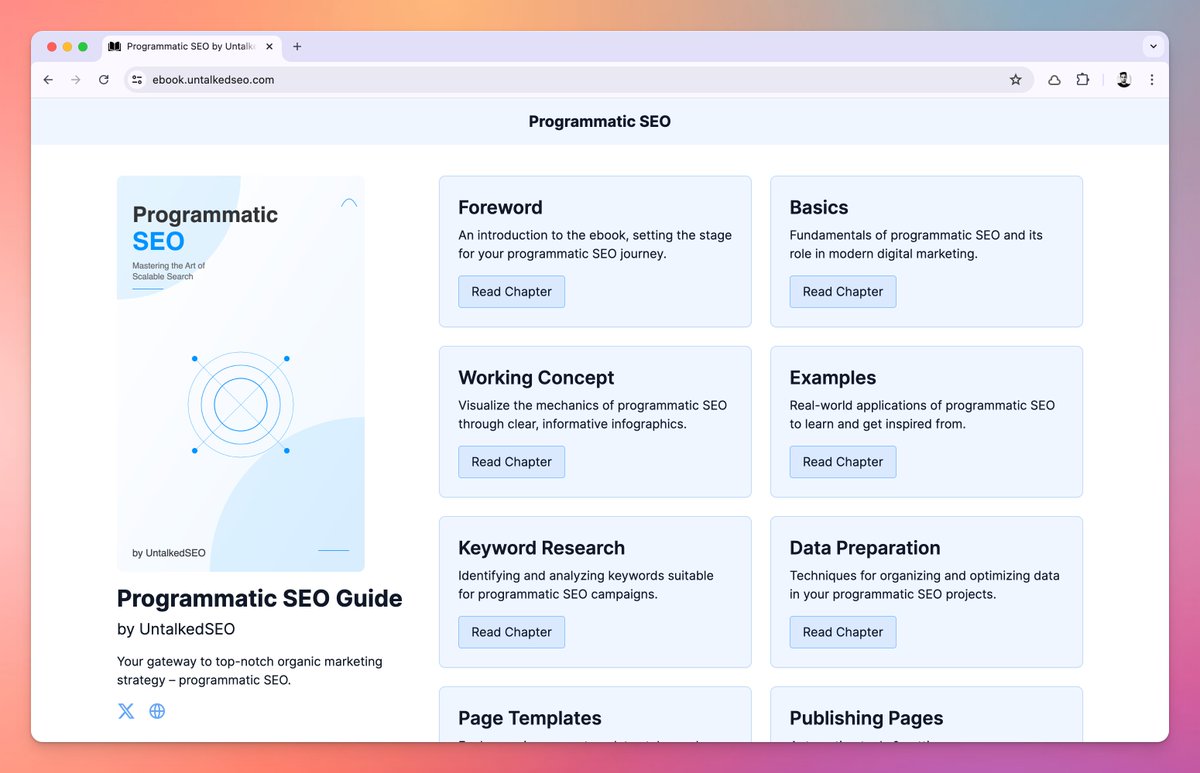Click the Working Concept heading

537,378
